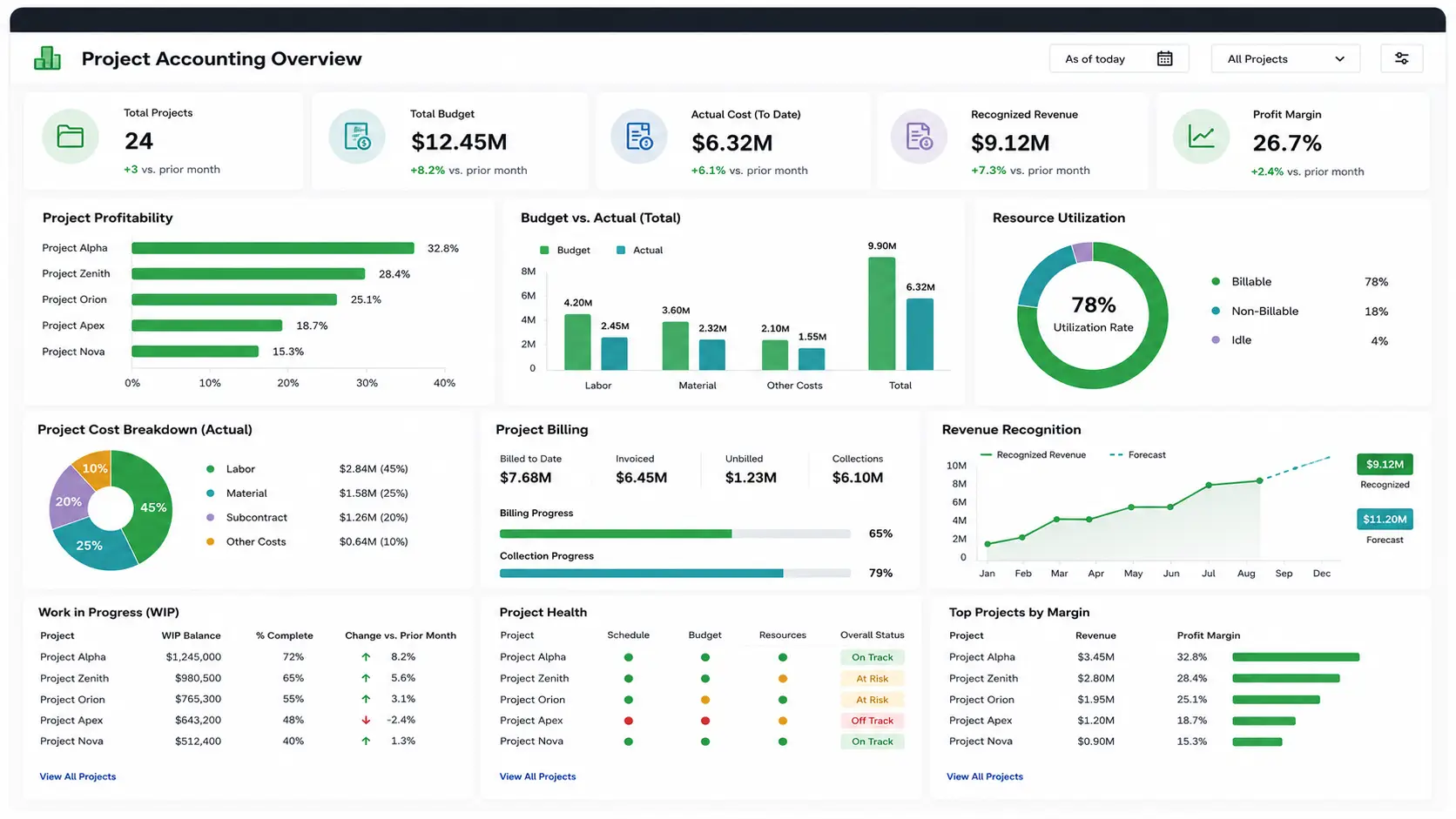This screenshot has width=1456, height=819.
Task: Click the Collection Progress bar
Action: tap(675, 573)
